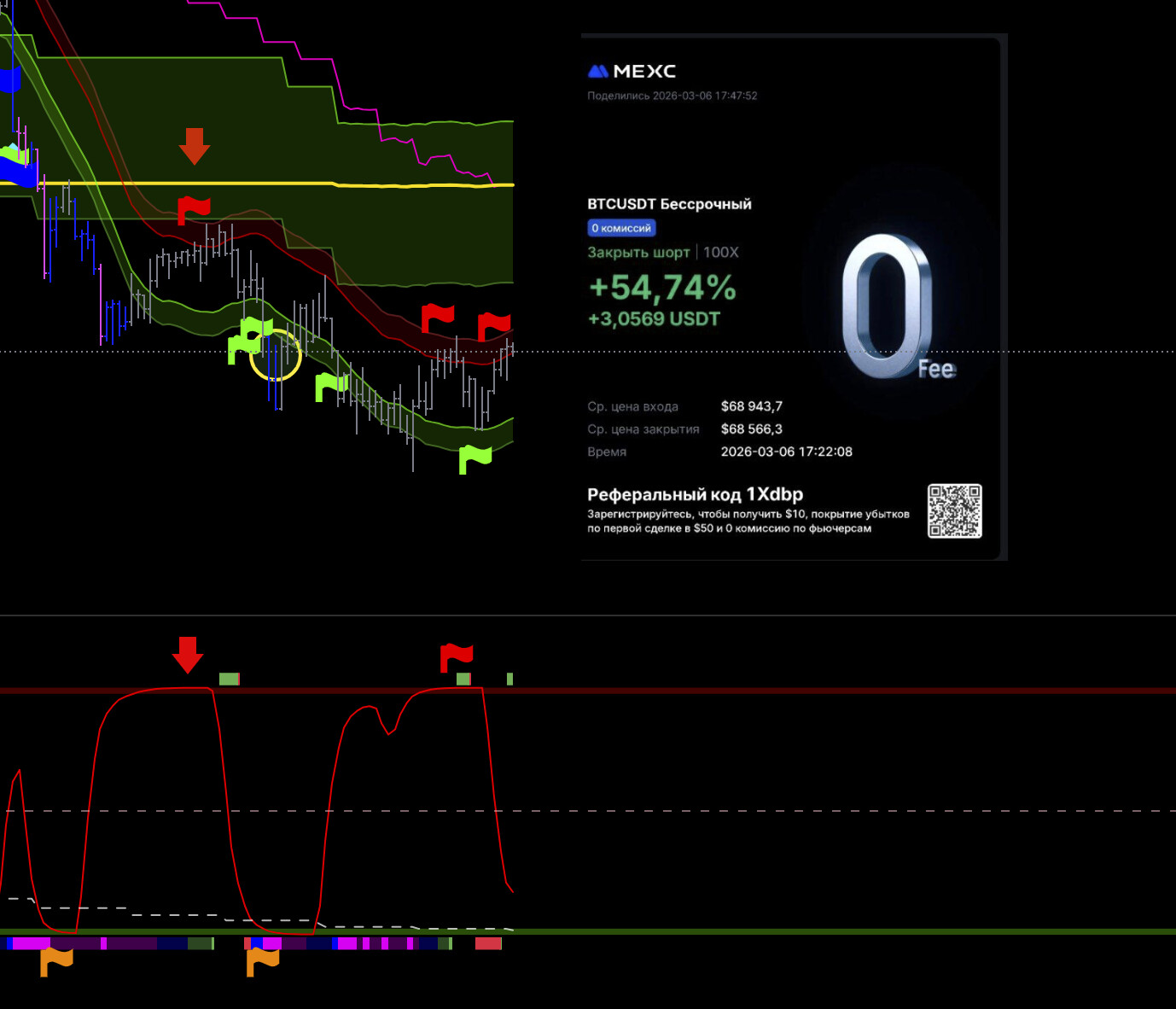Click the BTCUSDT Бессрочный contract title
The height and width of the screenshot is (1009, 1176).
point(669,204)
